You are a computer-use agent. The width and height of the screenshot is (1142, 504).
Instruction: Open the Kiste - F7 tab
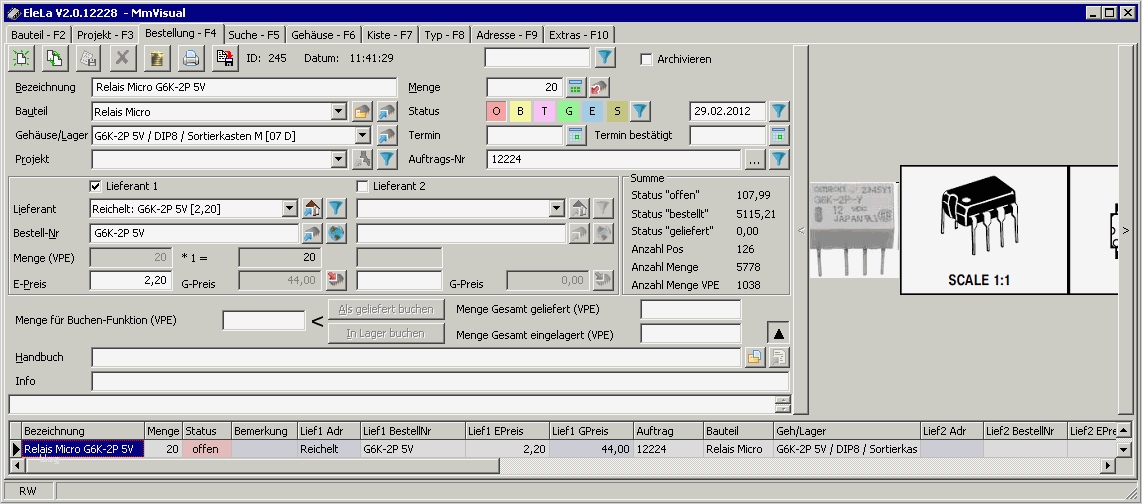[x=390, y=35]
